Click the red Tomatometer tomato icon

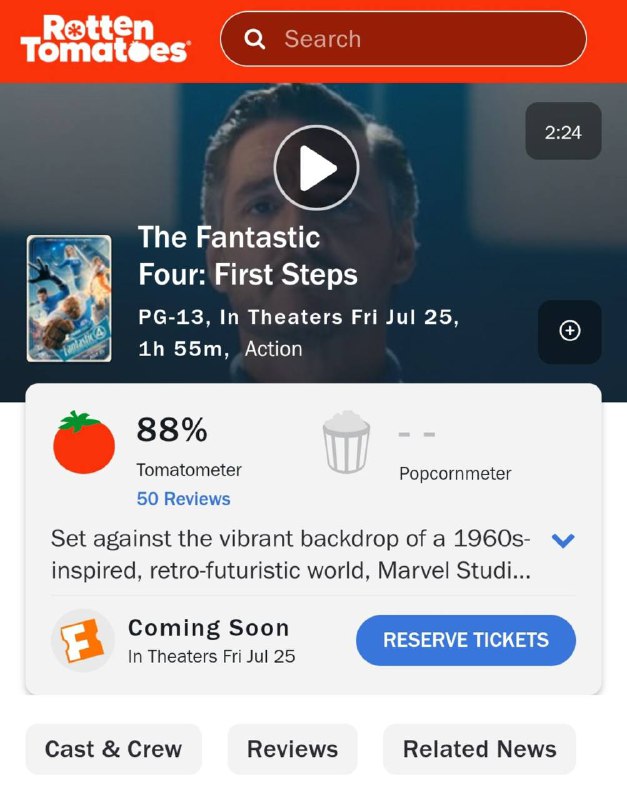tap(84, 443)
